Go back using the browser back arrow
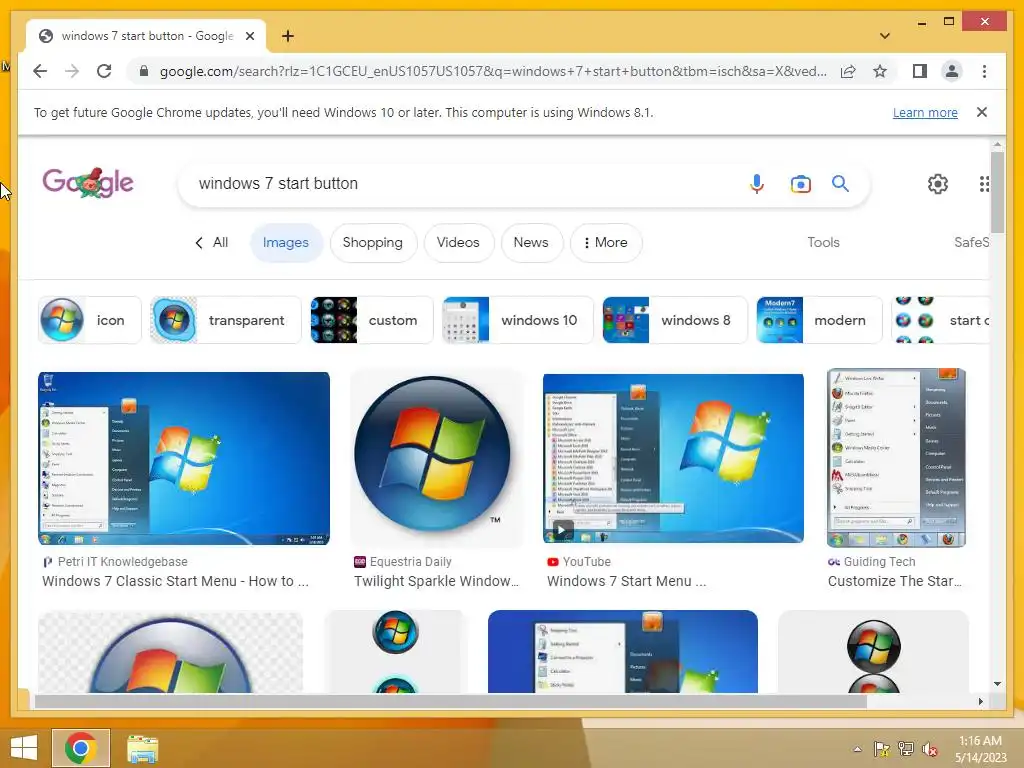Viewport: 1024px width, 768px height. coord(40,71)
